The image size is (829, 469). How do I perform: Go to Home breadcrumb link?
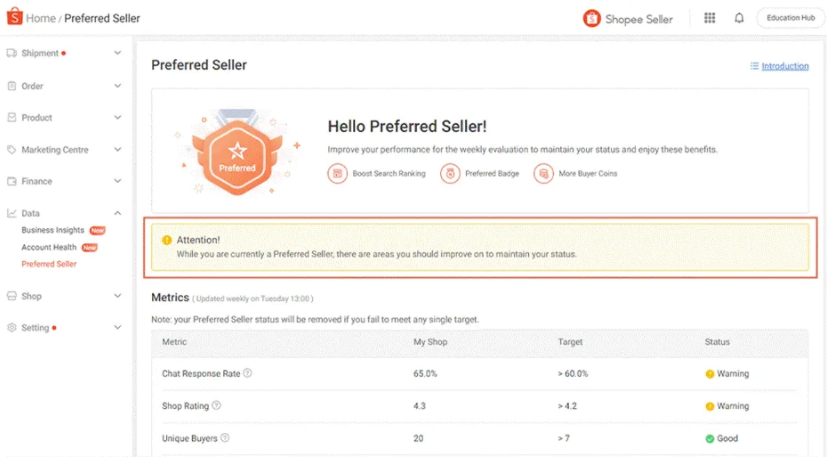pyautogui.click(x=41, y=19)
